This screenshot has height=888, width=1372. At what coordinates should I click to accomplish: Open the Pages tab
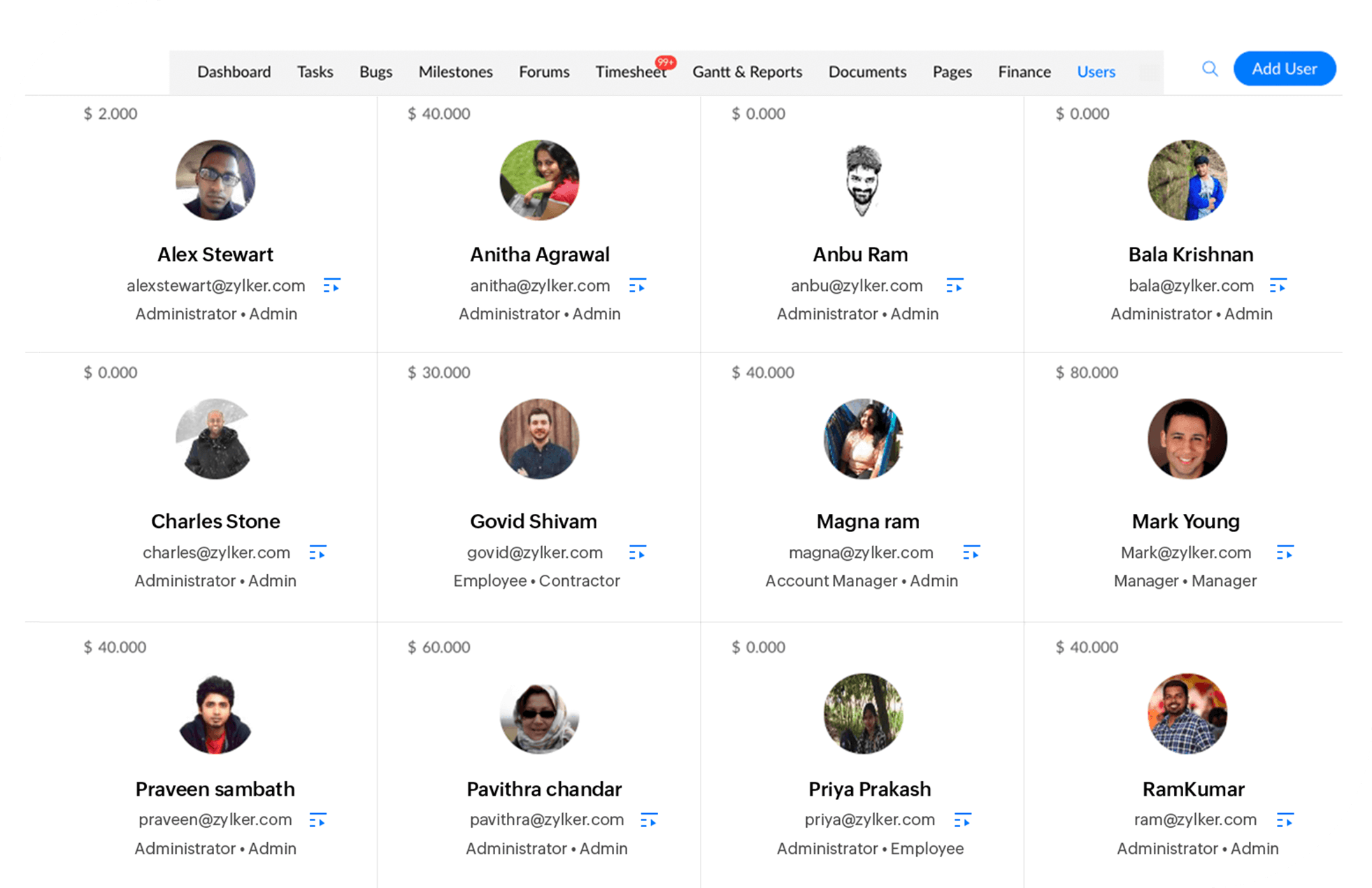[952, 71]
